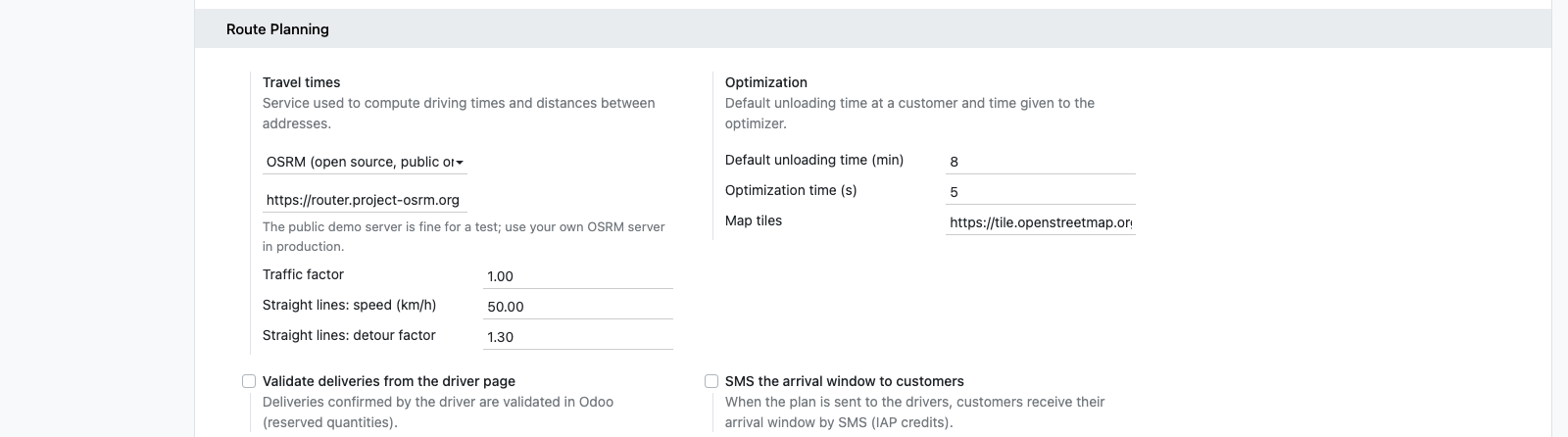Edit Straight lines detour factor field
This screenshot has width=1568, height=437.
[578, 337]
